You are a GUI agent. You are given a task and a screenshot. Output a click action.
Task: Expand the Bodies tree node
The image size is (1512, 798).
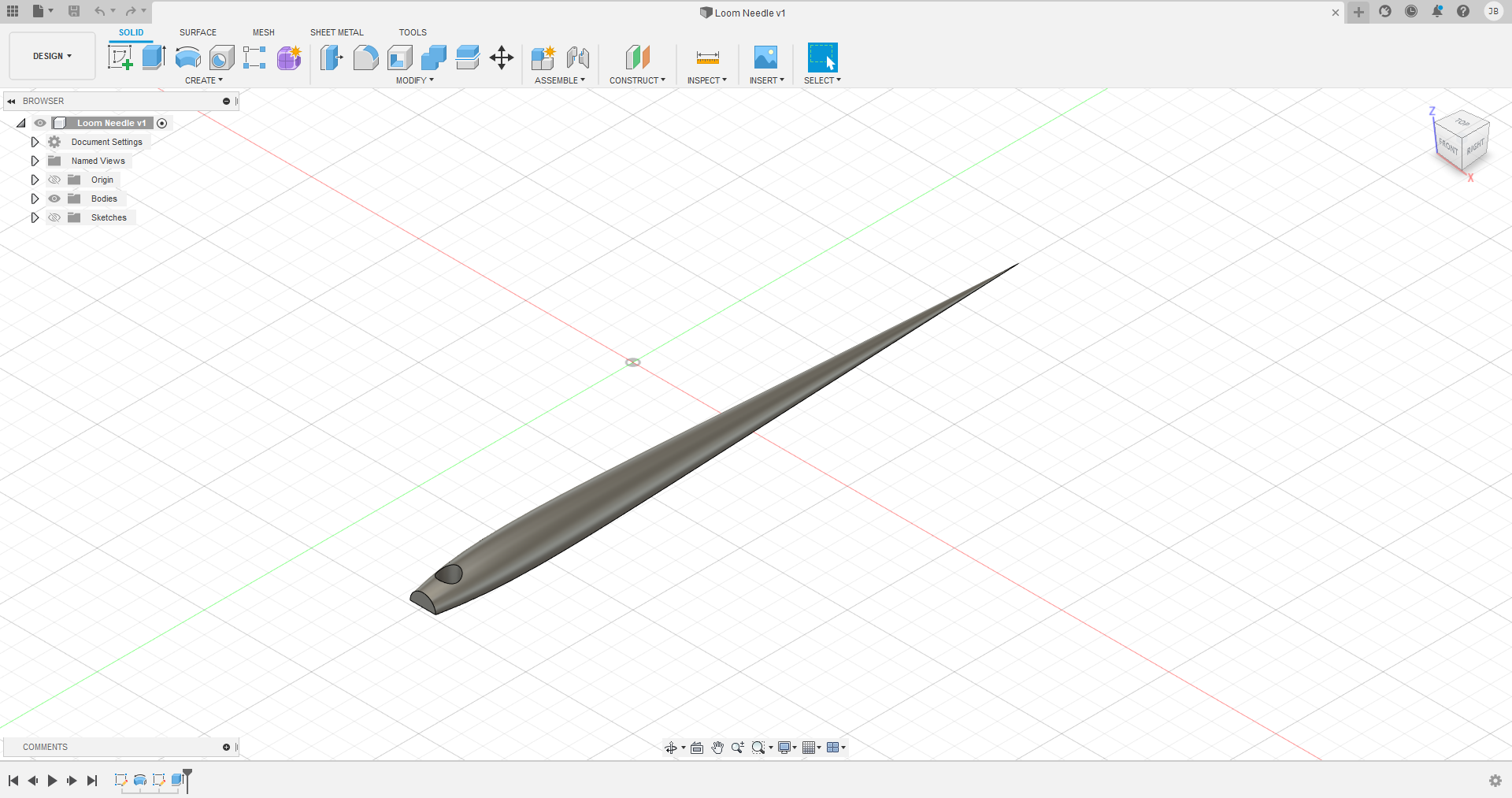tap(35, 199)
